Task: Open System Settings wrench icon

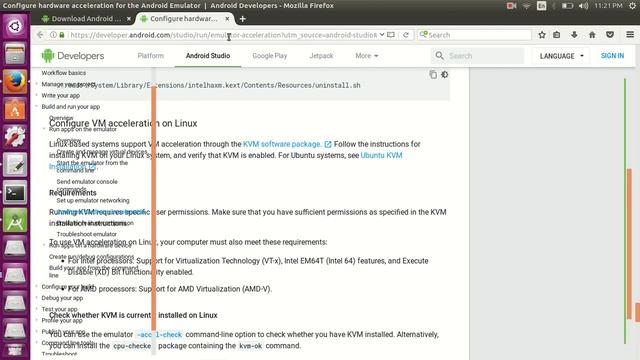Action: [x=15, y=137]
